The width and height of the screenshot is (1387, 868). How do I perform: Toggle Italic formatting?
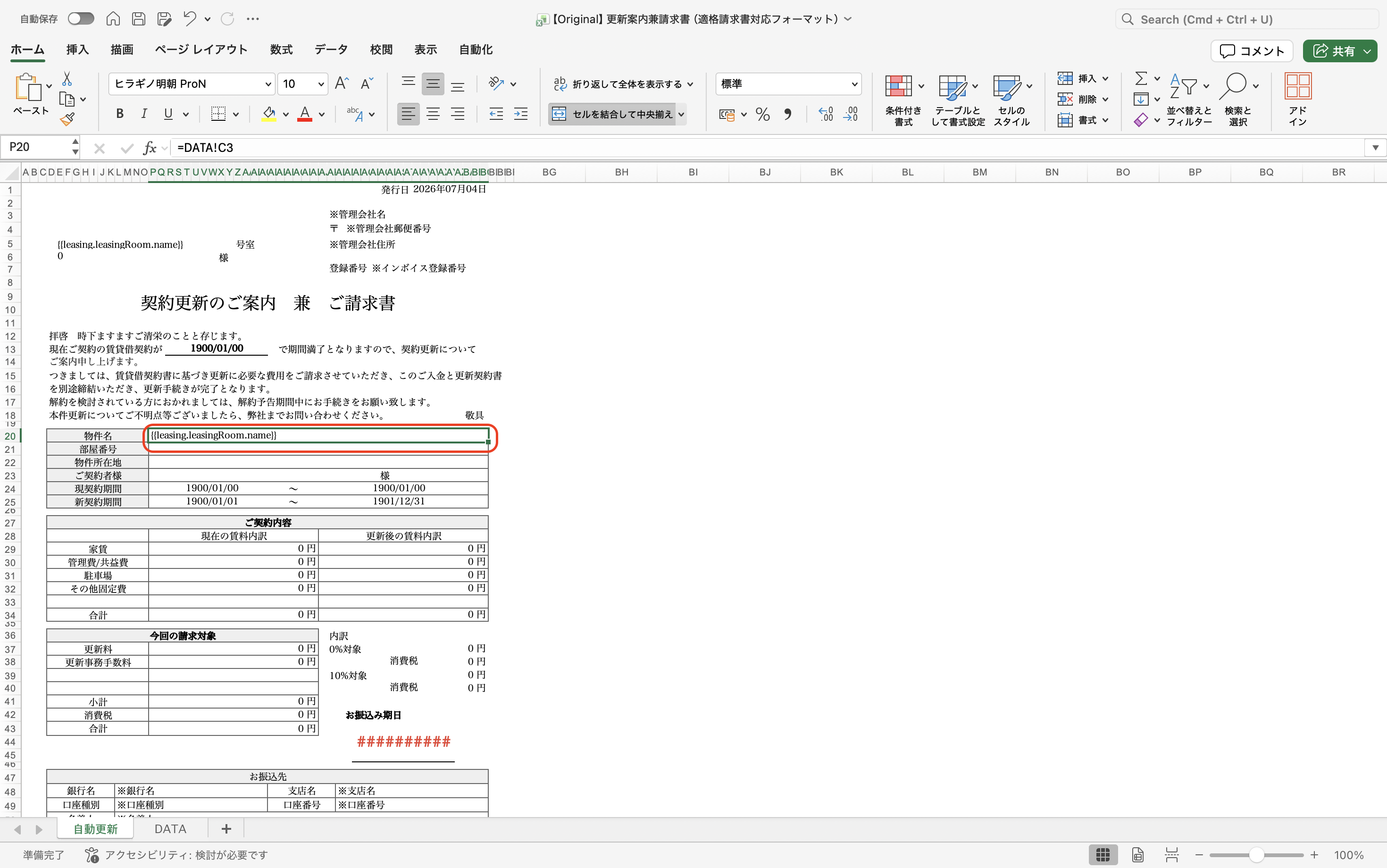pyautogui.click(x=144, y=114)
